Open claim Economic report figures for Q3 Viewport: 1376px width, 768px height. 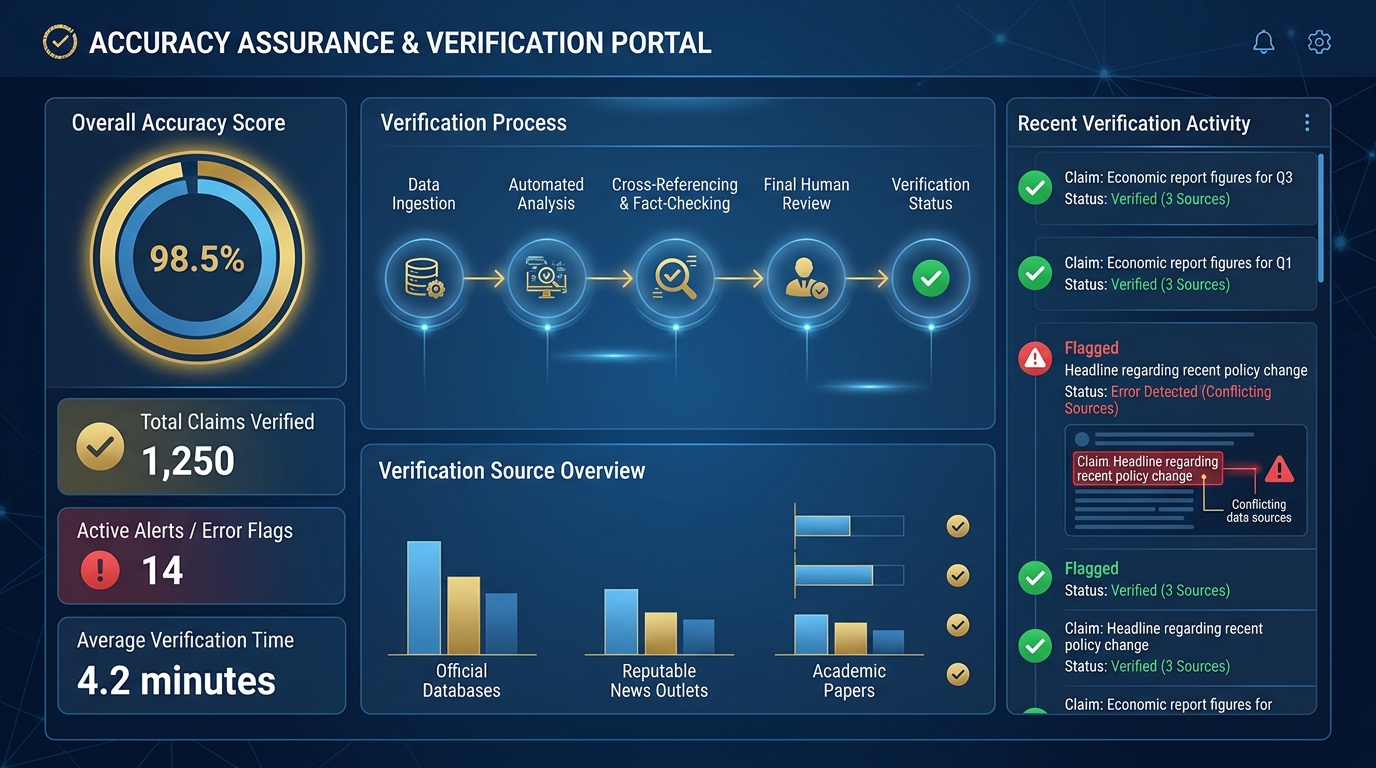1175,188
